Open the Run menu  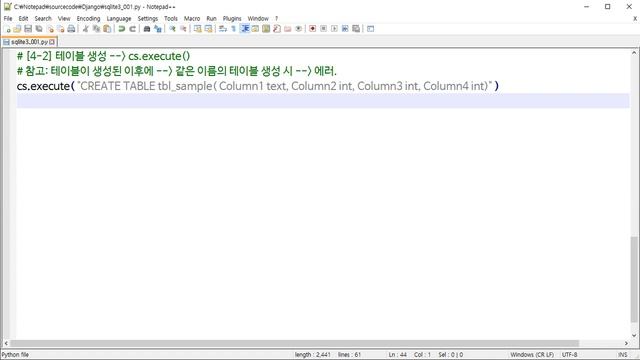pyautogui.click(x=211, y=19)
